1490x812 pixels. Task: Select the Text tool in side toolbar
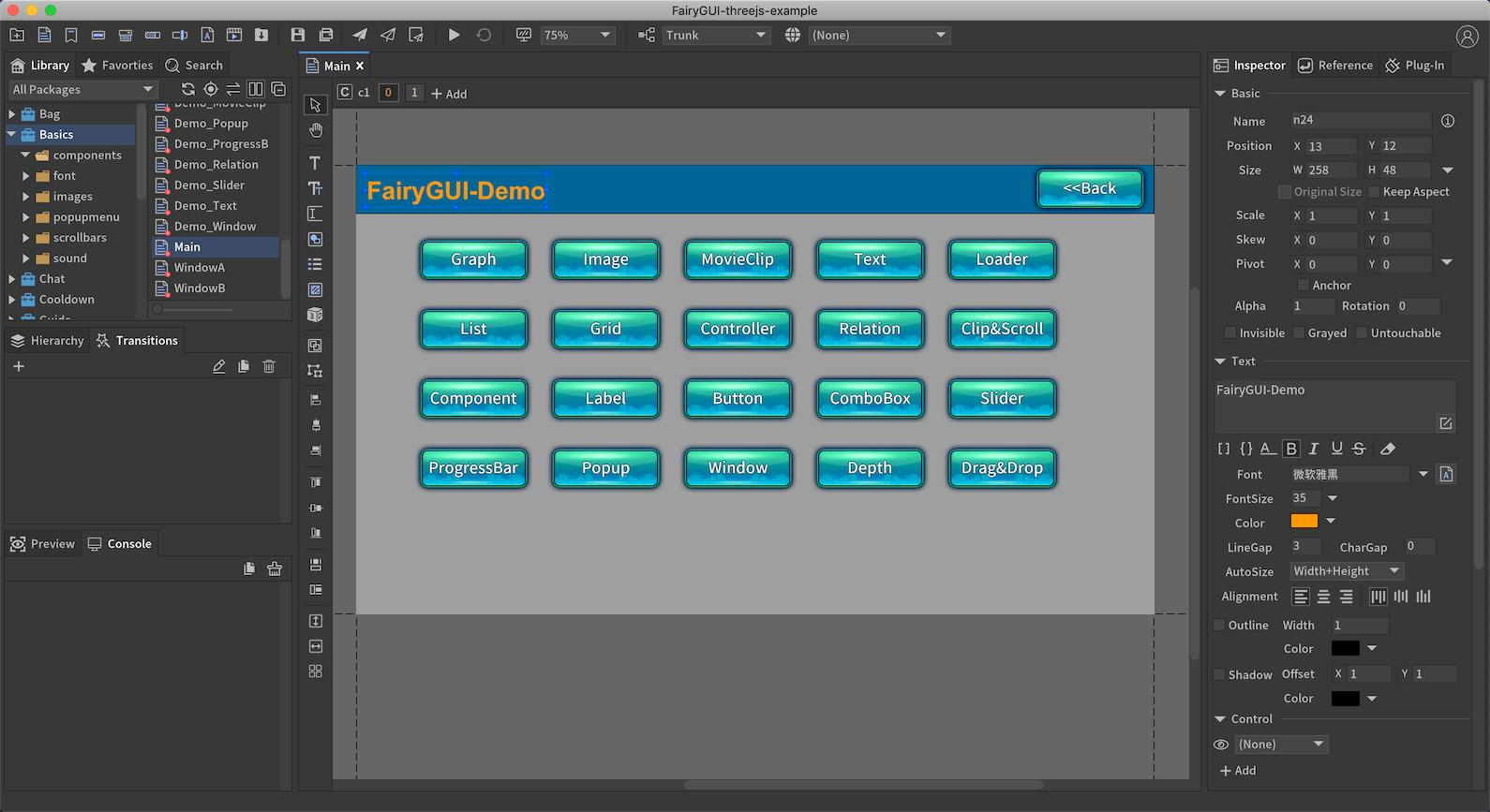[315, 163]
